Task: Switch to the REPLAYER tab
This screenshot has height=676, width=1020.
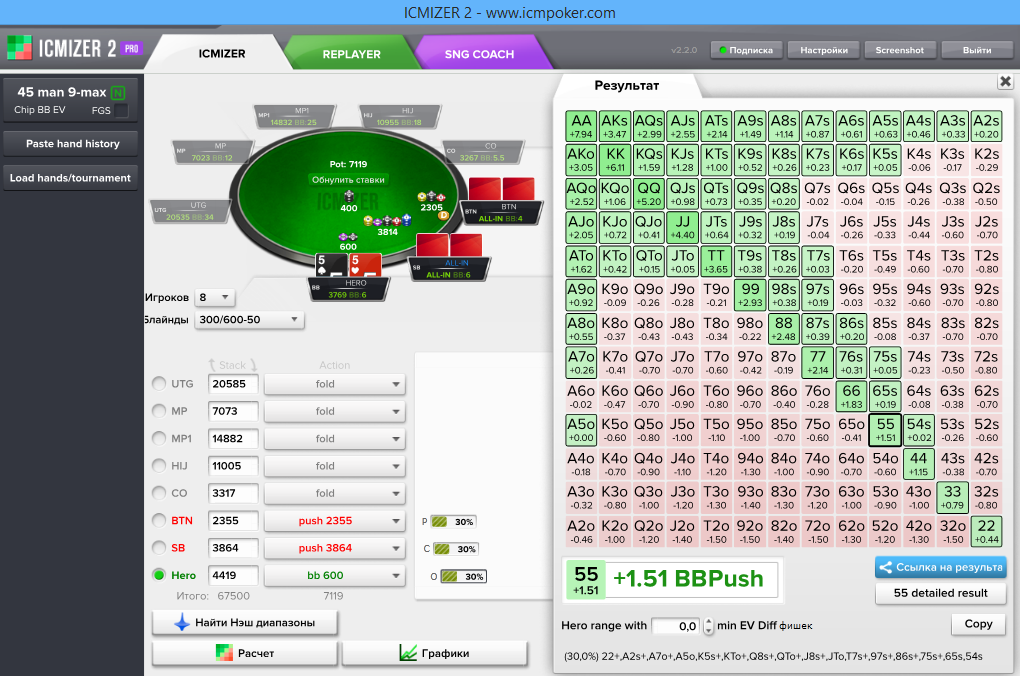Action: coord(351,54)
